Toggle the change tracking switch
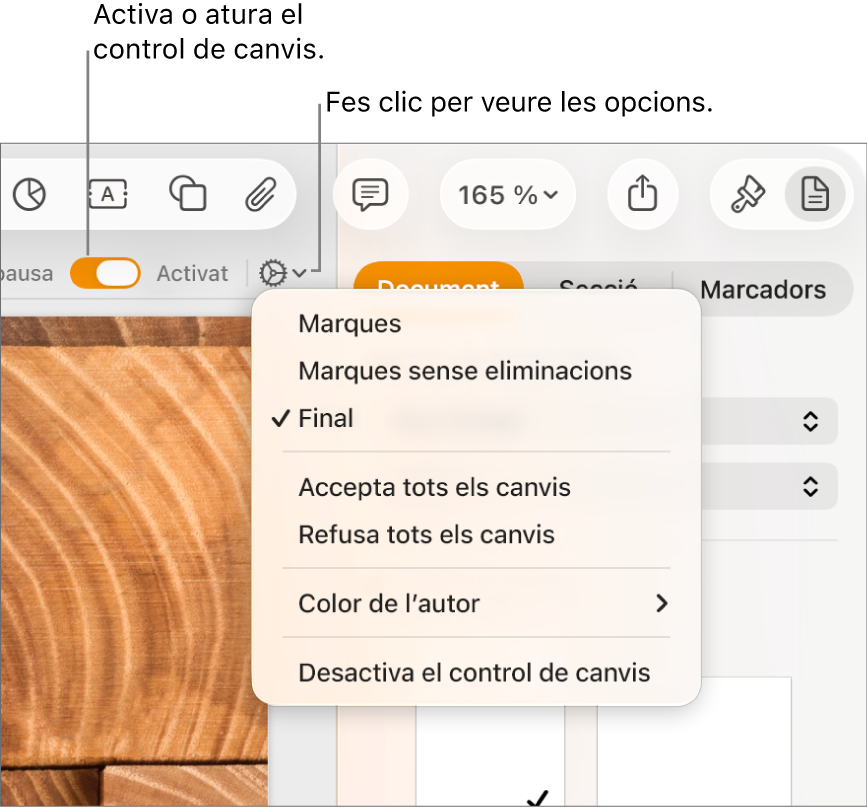The image size is (867, 809). point(106,273)
